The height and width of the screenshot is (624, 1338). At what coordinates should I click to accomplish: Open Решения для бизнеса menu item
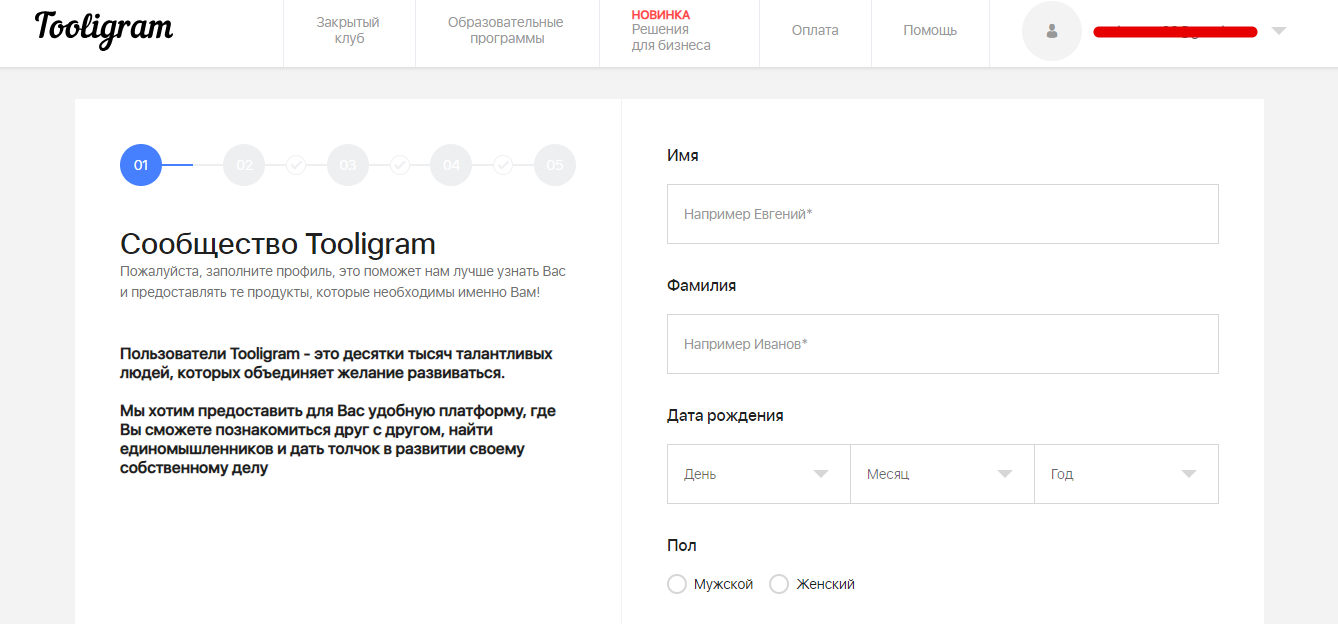(671, 31)
